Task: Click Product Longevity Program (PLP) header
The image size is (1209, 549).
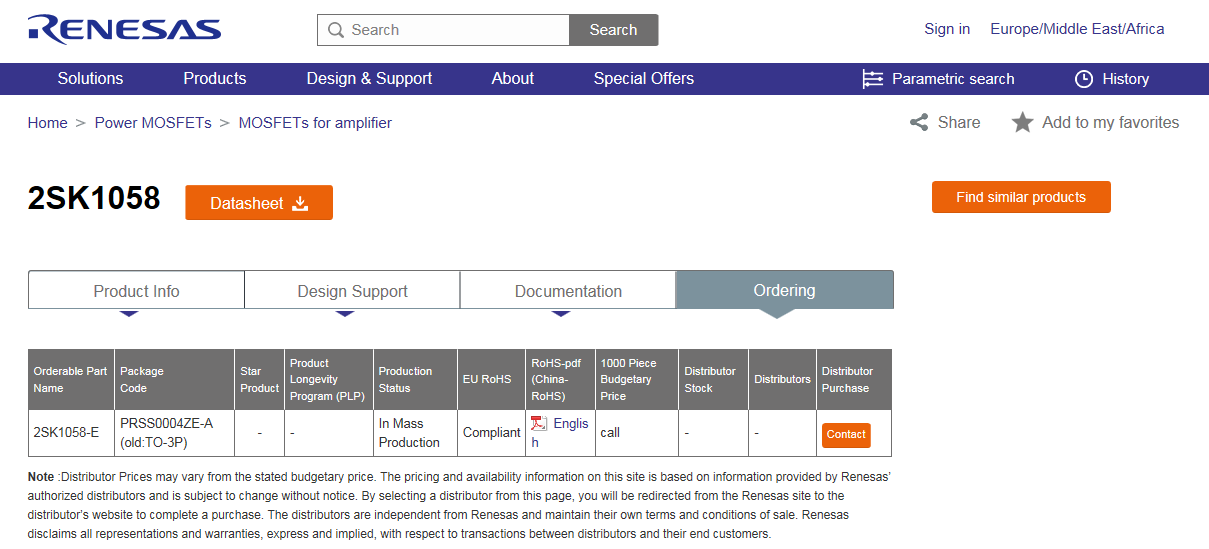Action: click(x=329, y=380)
